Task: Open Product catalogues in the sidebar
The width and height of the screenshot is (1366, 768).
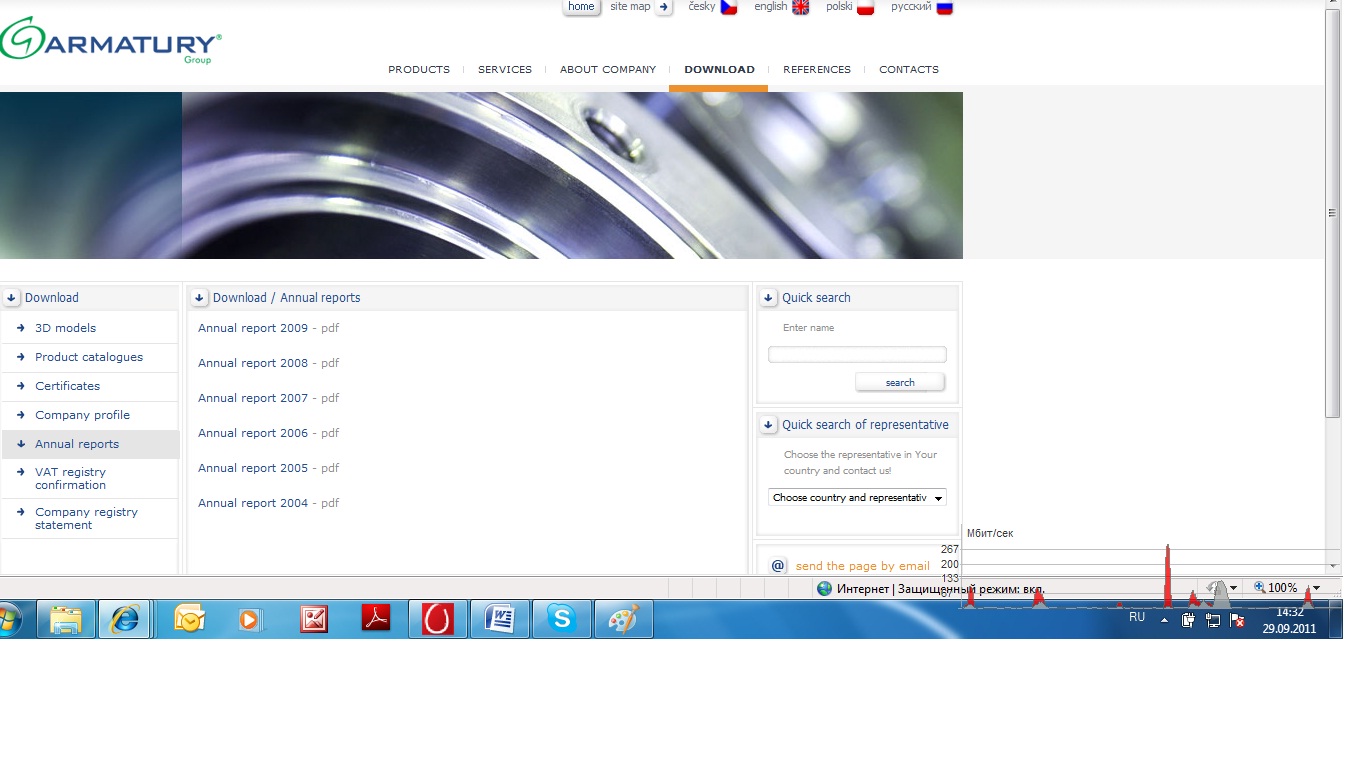Action: tap(89, 357)
